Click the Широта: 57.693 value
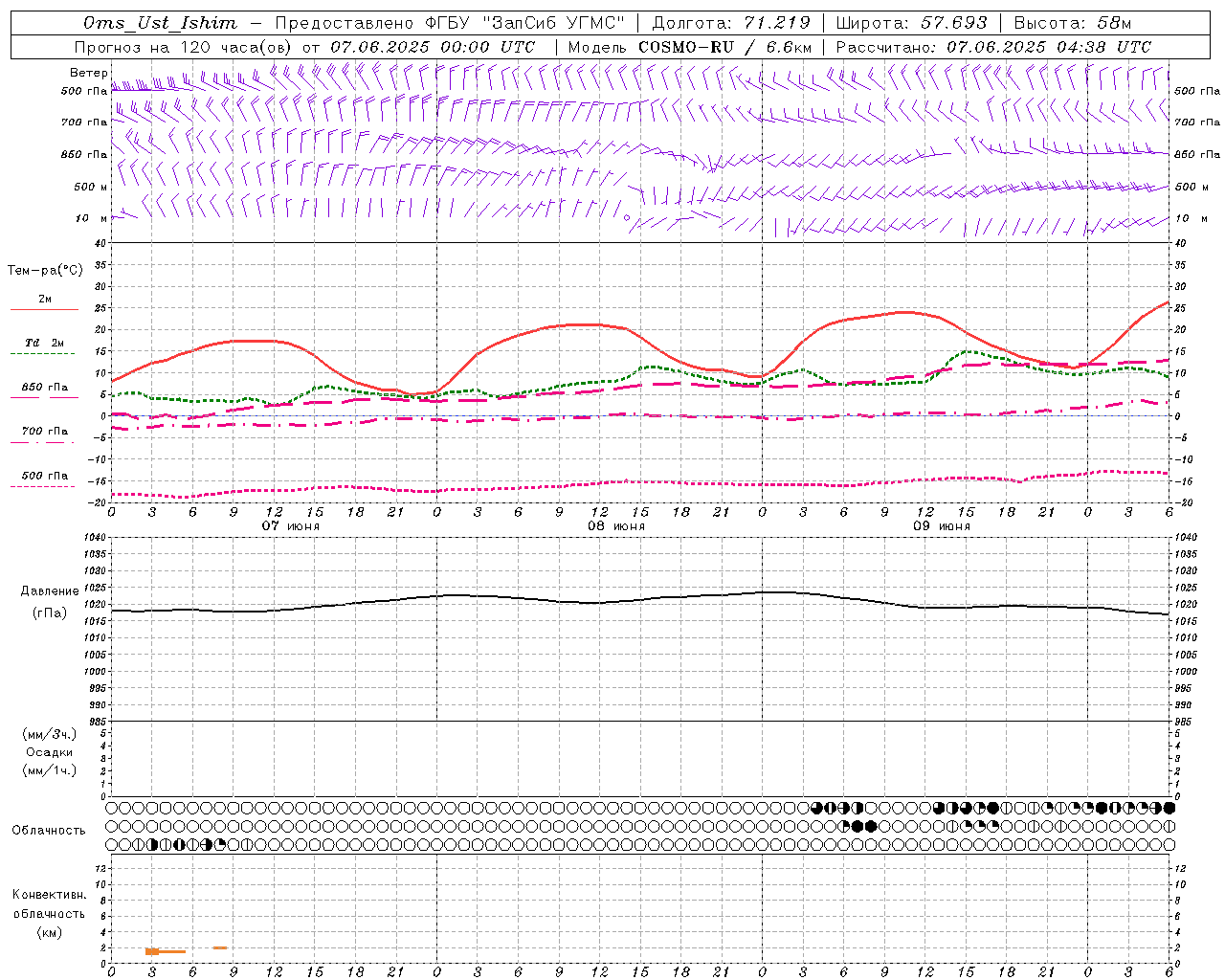This screenshot has width=1225, height=980. click(912, 23)
